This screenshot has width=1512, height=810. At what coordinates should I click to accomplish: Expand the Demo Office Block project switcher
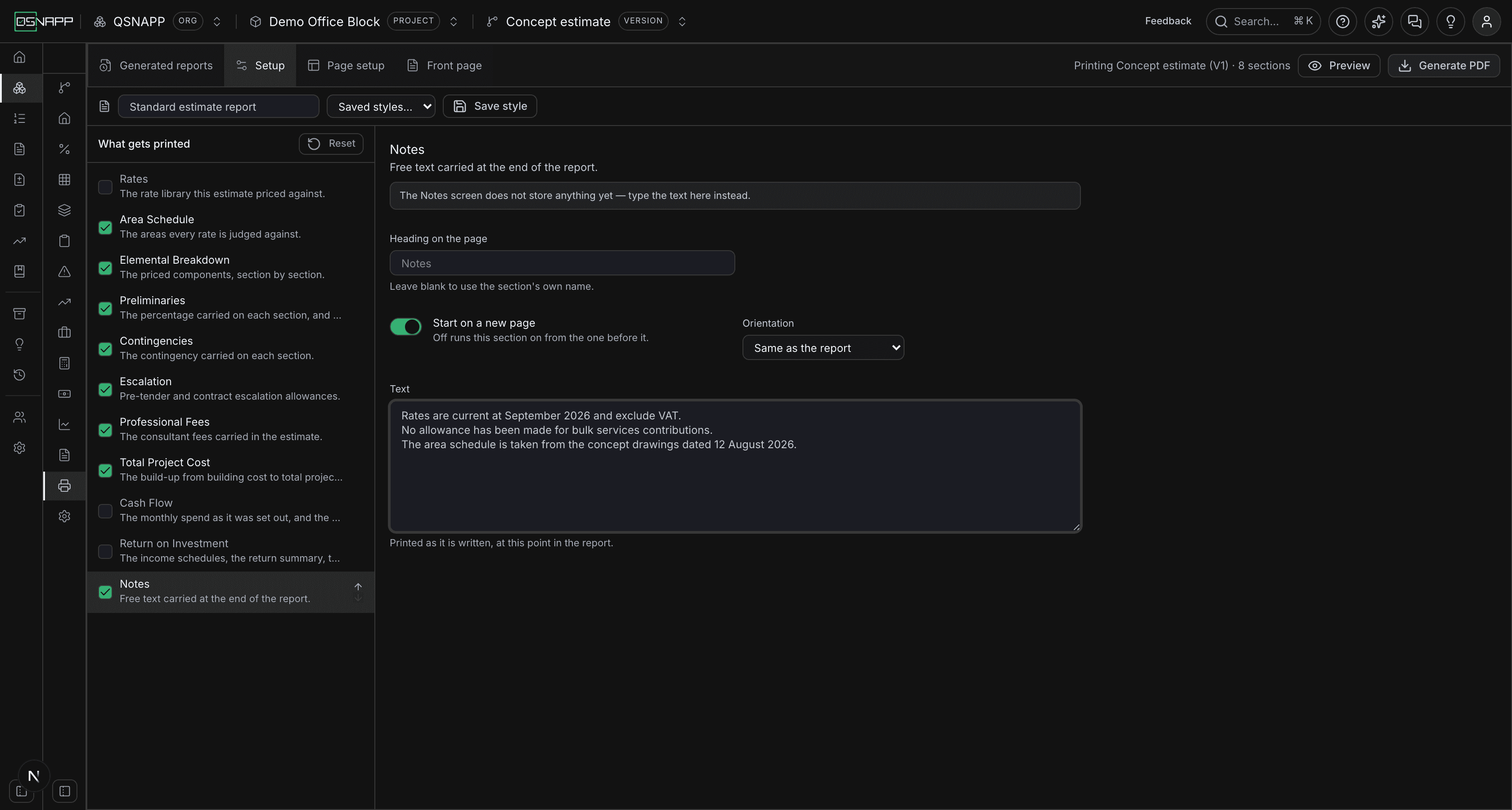[453, 22]
